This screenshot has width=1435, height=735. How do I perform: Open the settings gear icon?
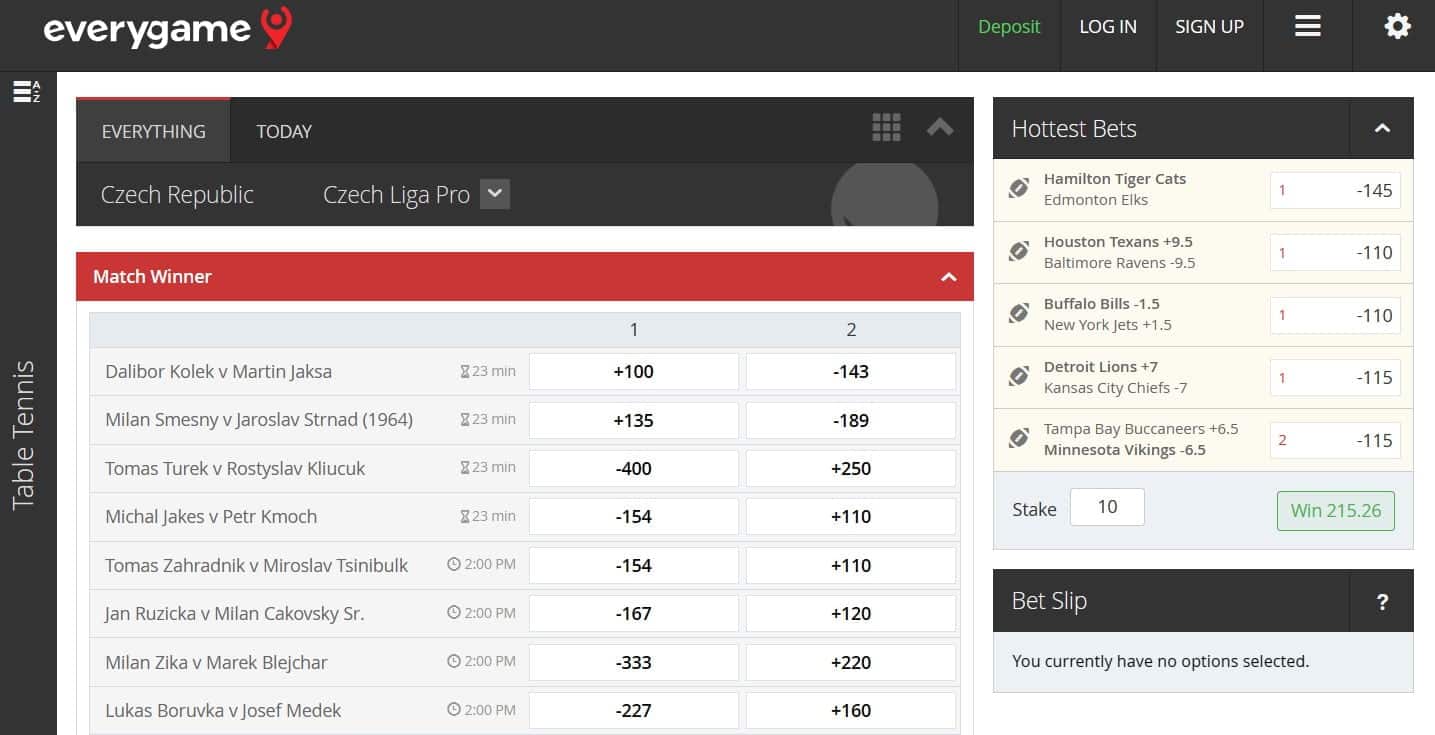pos(1397,26)
